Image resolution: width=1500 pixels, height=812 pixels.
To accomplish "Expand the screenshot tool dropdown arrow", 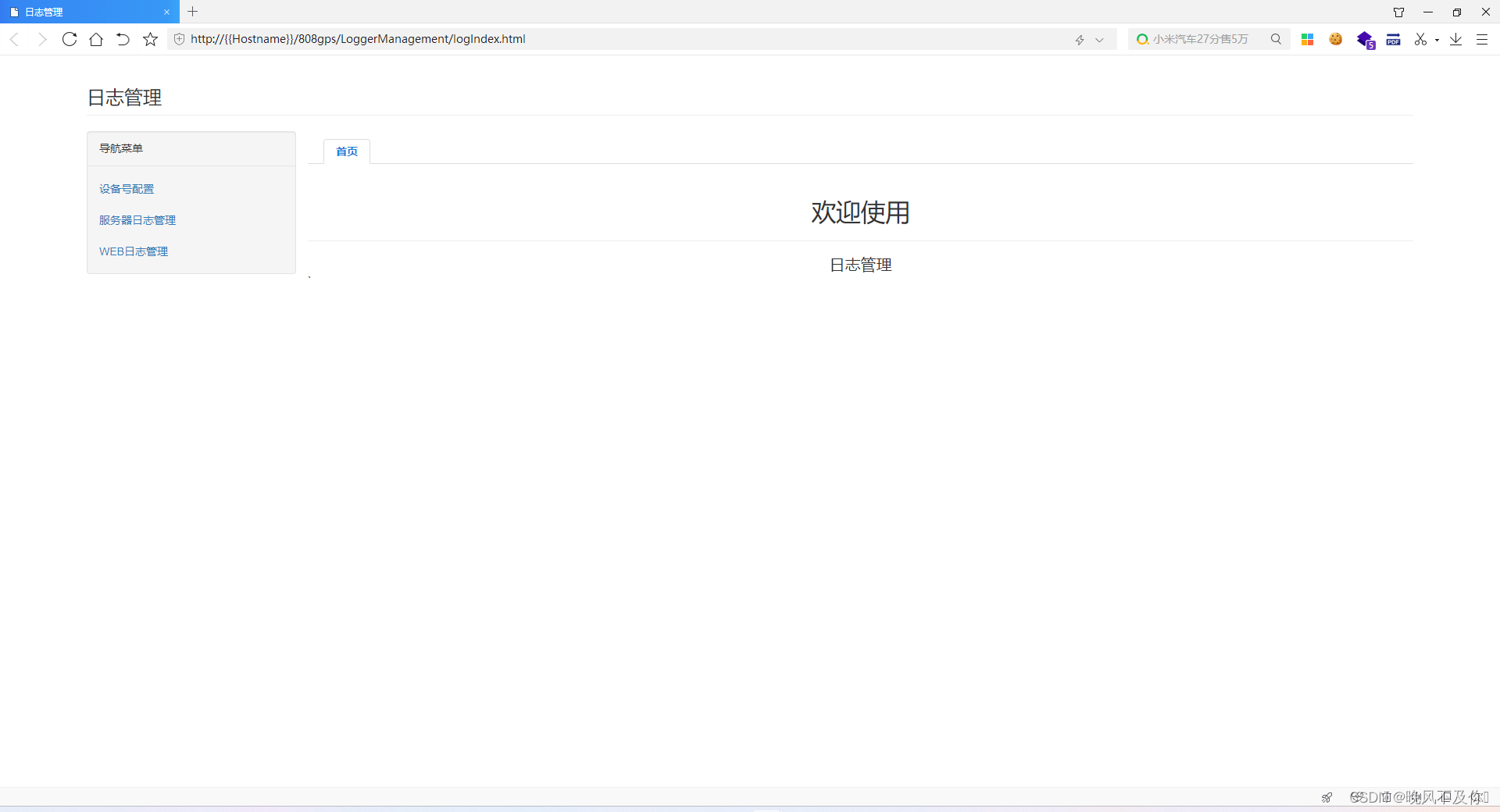I will click(1437, 40).
